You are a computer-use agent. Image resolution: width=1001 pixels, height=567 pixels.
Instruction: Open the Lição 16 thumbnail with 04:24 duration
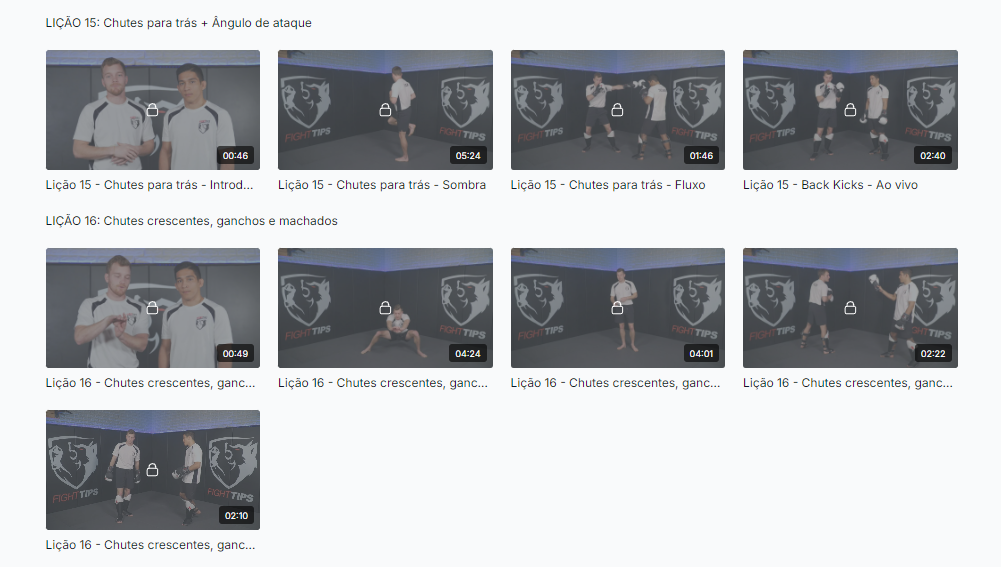click(385, 308)
